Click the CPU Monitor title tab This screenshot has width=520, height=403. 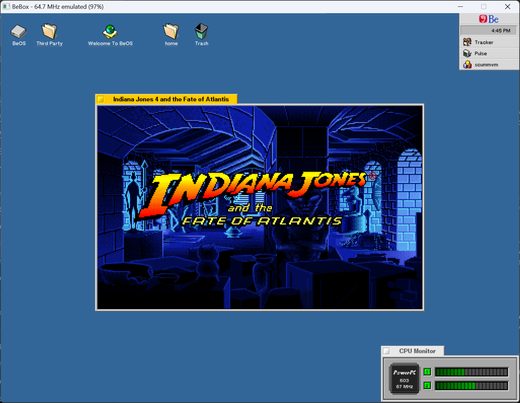(417, 351)
